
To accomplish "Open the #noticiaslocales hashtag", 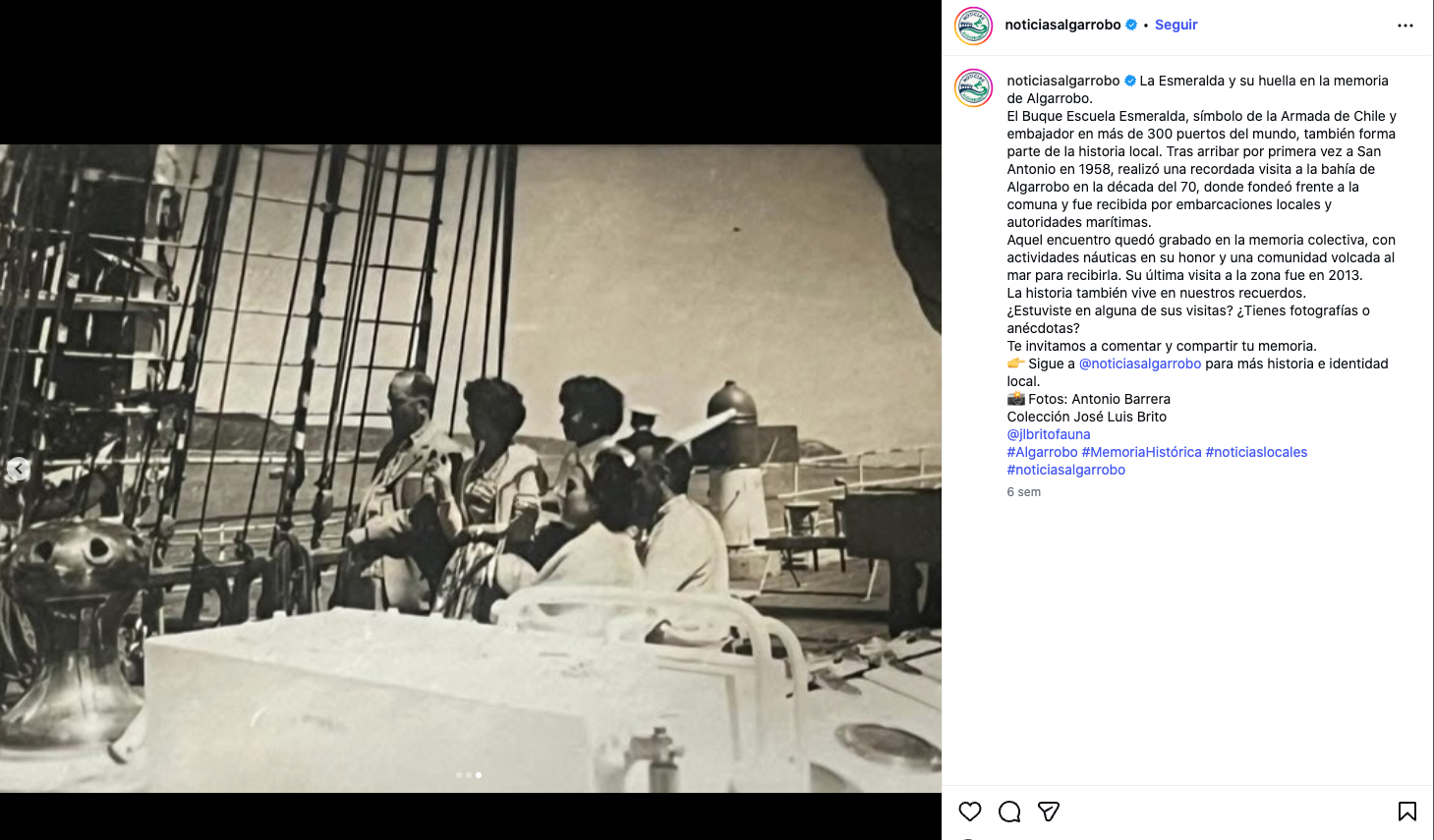I will [1256, 452].
